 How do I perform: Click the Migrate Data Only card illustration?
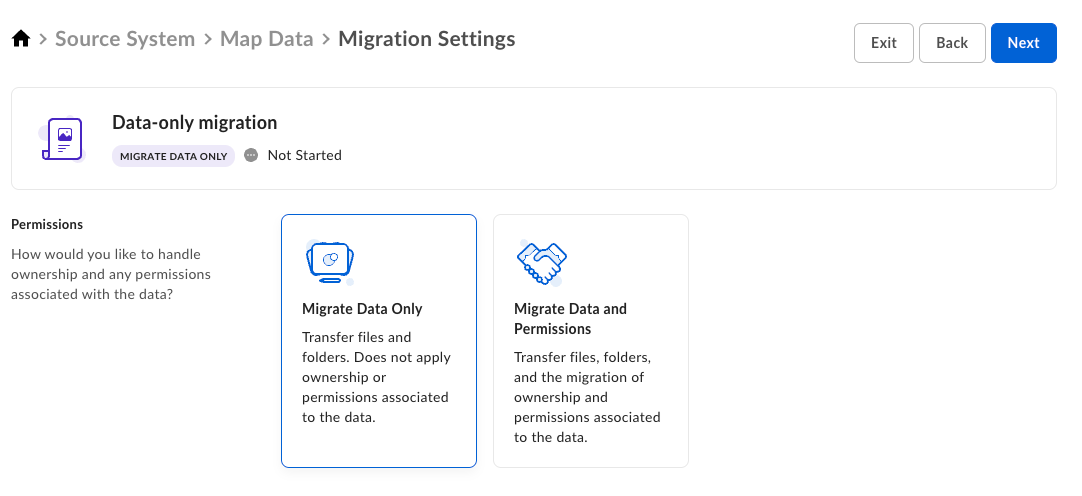click(329, 262)
